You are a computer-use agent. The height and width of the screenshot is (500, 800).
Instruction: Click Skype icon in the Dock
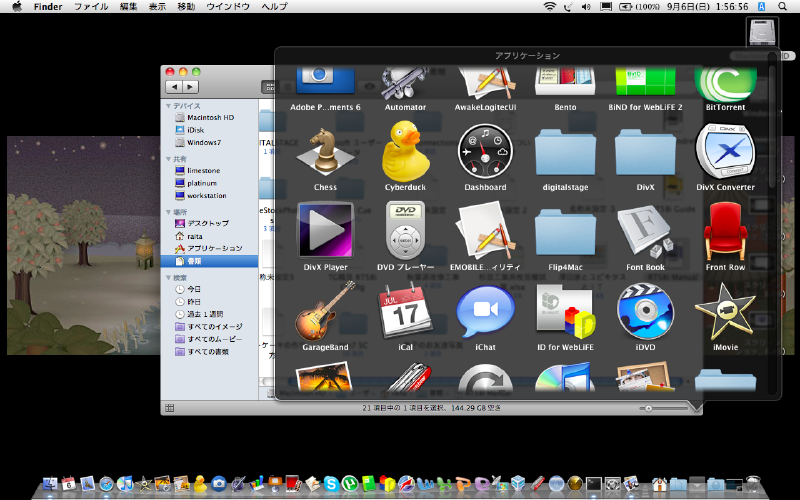[x=331, y=483]
